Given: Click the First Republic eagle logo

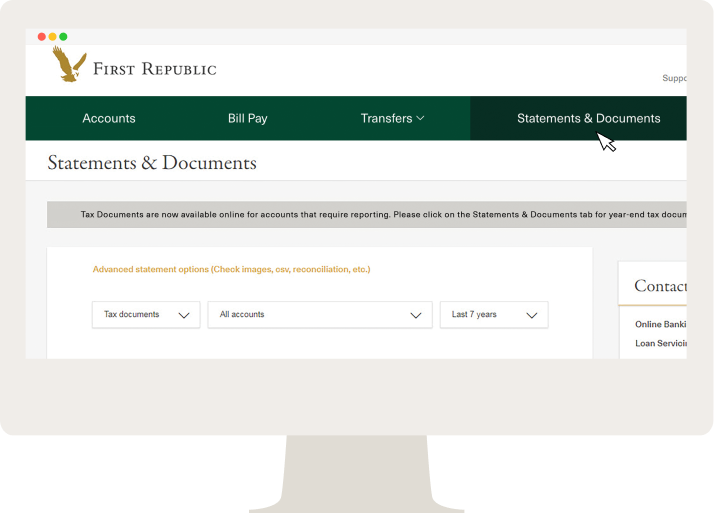Looking at the screenshot, I should 69,64.
